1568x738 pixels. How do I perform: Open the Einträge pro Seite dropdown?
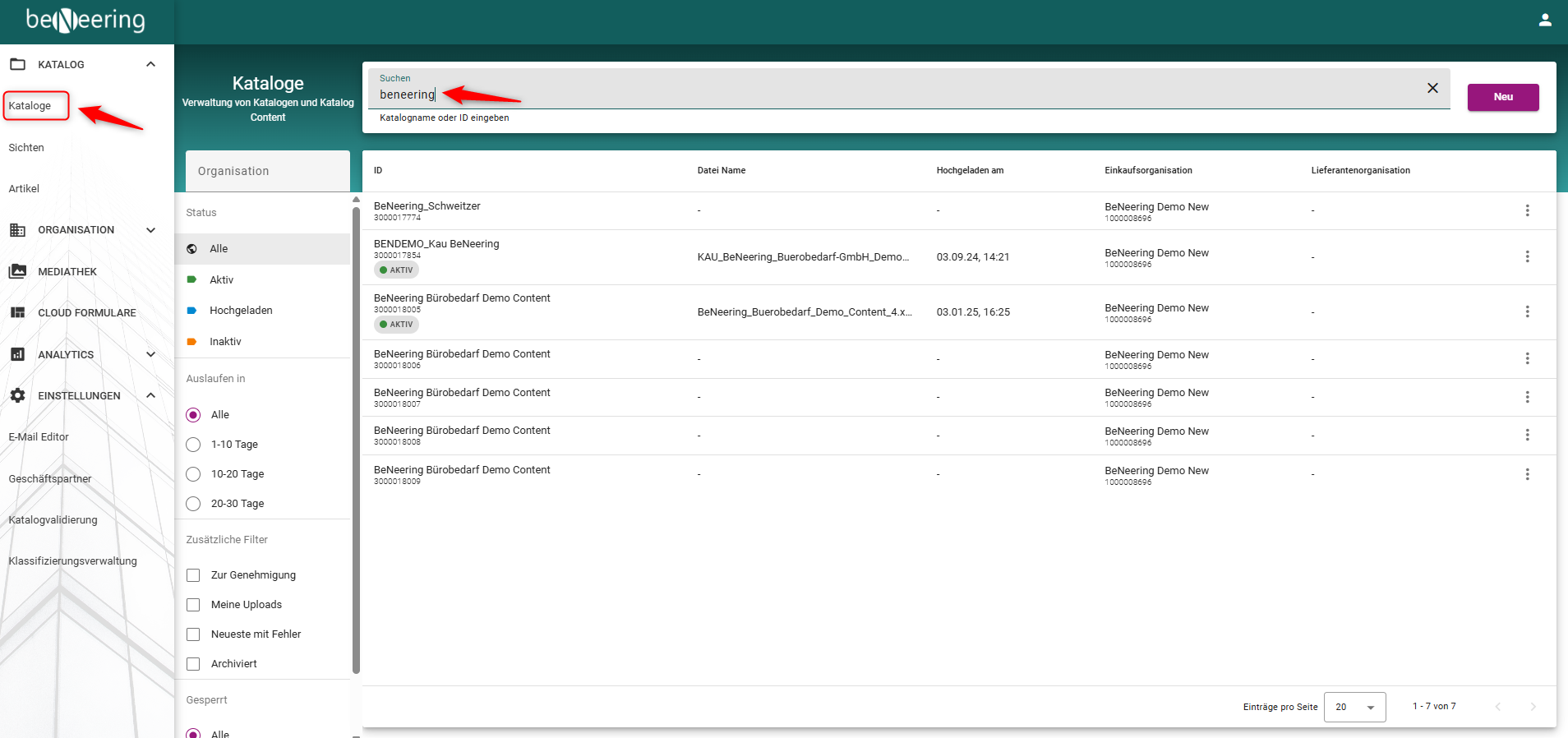pyautogui.click(x=1354, y=707)
